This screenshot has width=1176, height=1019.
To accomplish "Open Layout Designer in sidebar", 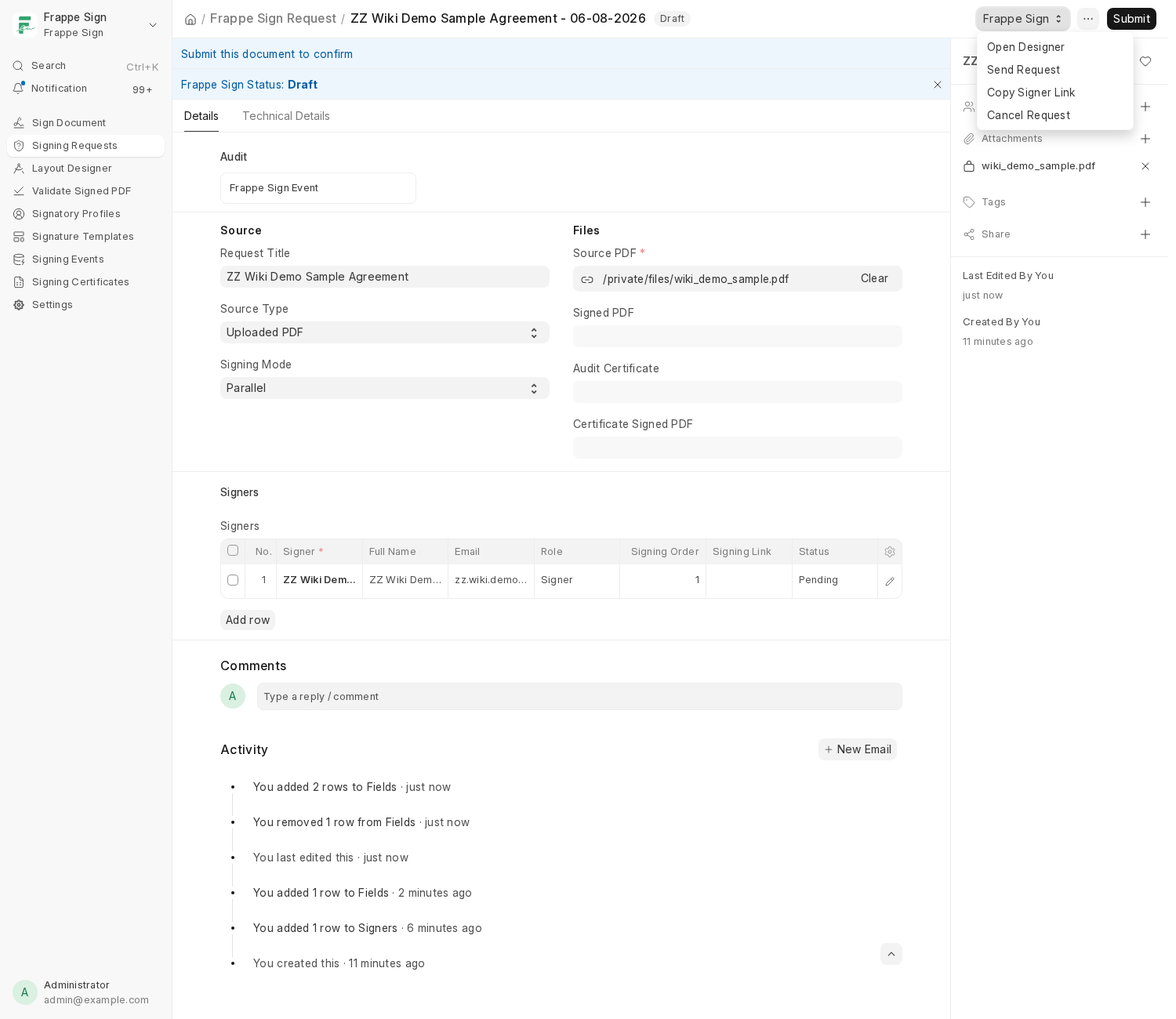I will pos(85,169).
